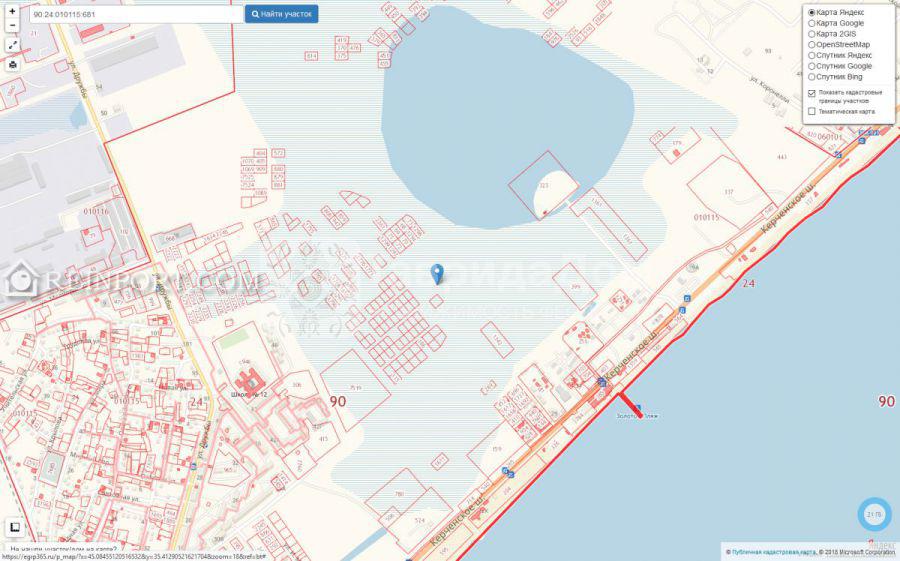The height and width of the screenshot is (561, 900).
Task: Print the map using printer icon
Action: (13, 64)
